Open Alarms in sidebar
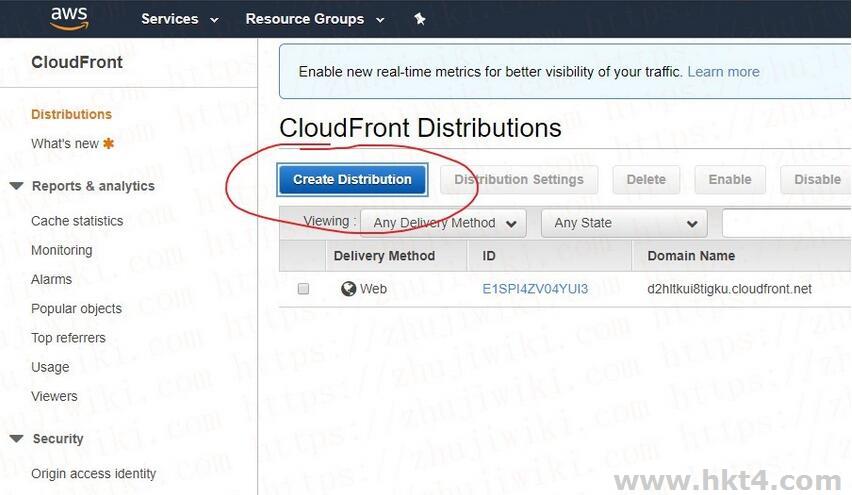Viewport: 852px width, 495px height. [x=51, y=279]
